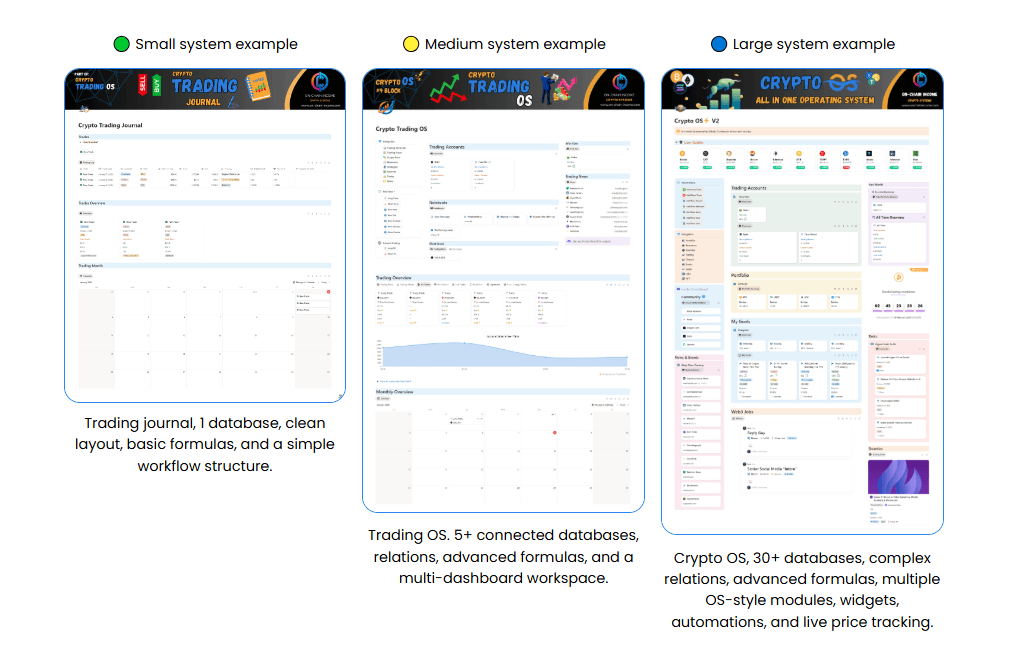This screenshot has width=1020, height=672.
Task: Click Bitcoin icon above the countdown widget
Action: click(898, 277)
